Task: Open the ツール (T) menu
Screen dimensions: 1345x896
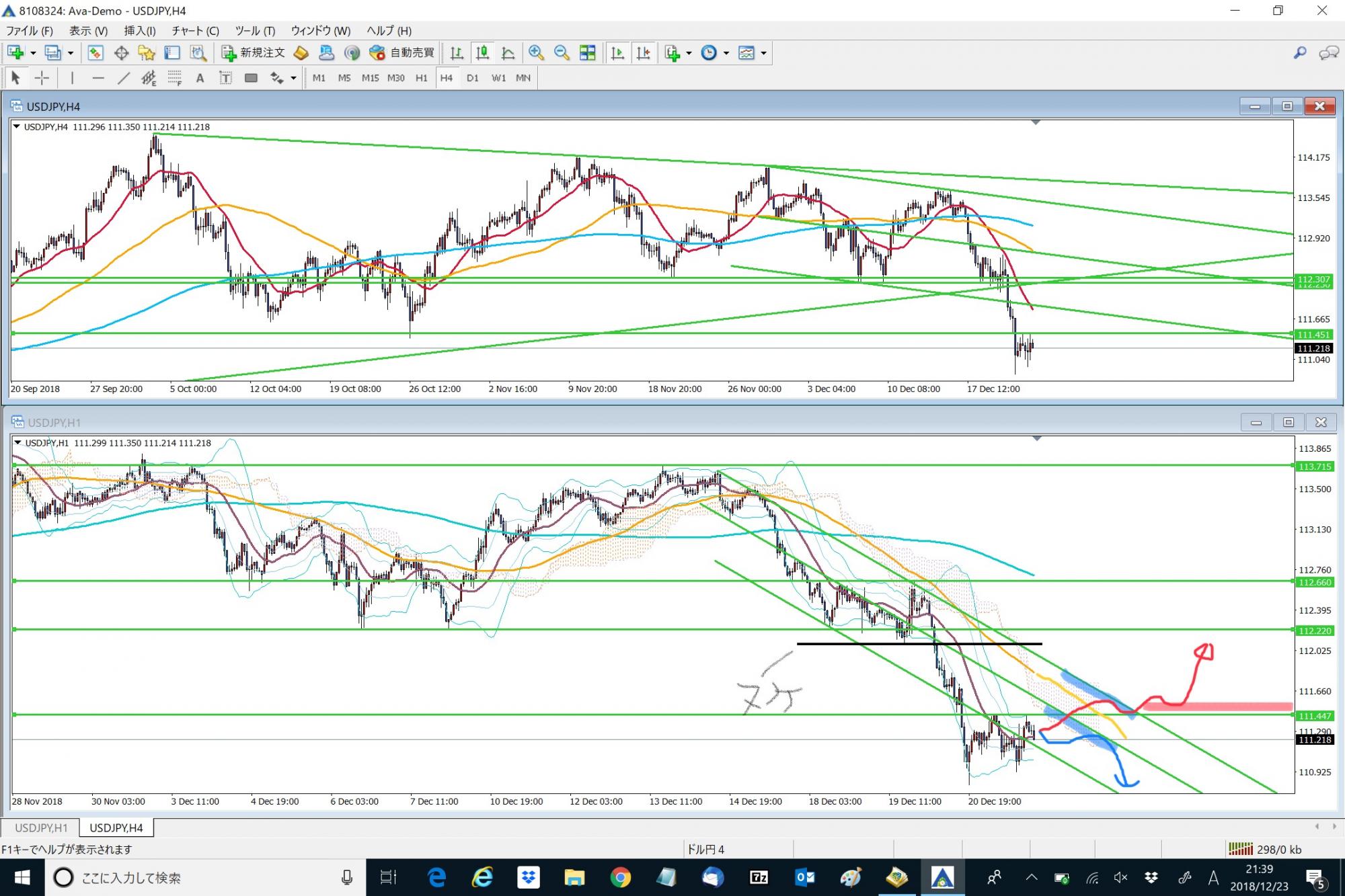Action: click(255, 31)
